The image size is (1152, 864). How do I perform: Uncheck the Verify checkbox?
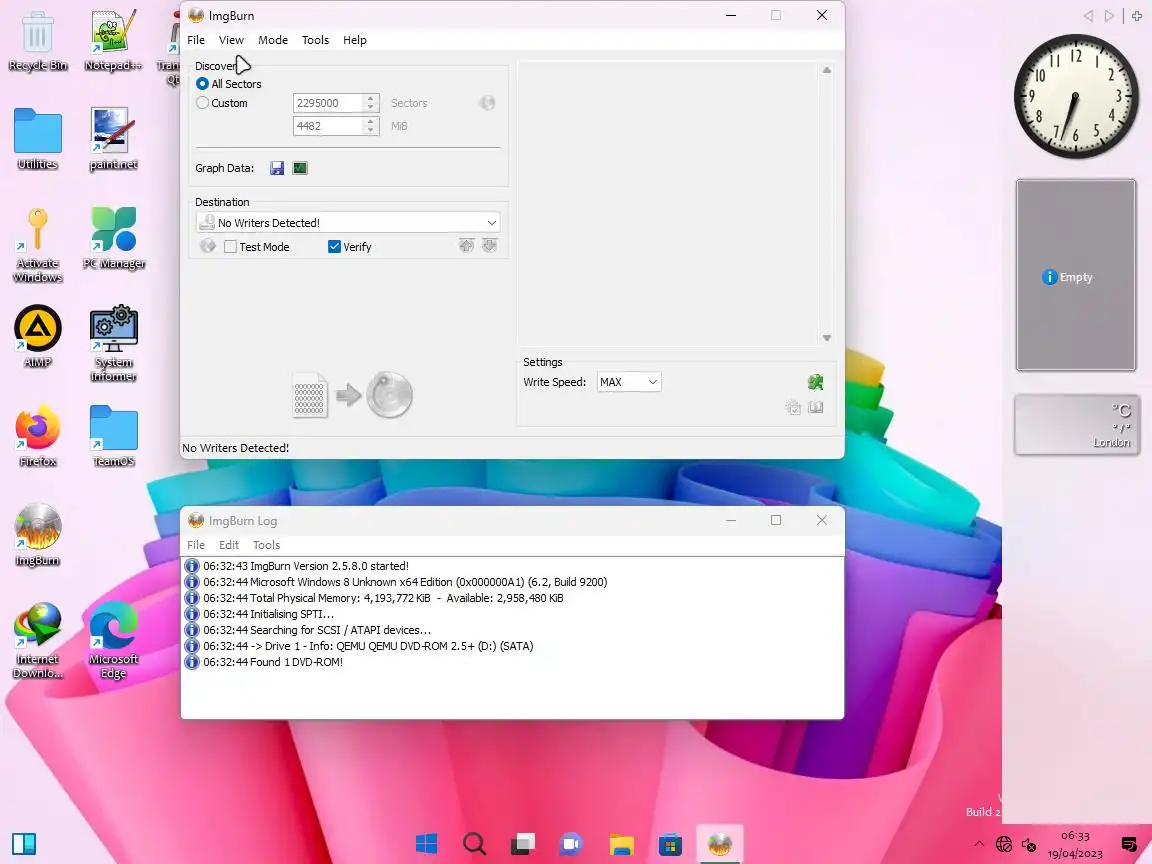coord(350,247)
